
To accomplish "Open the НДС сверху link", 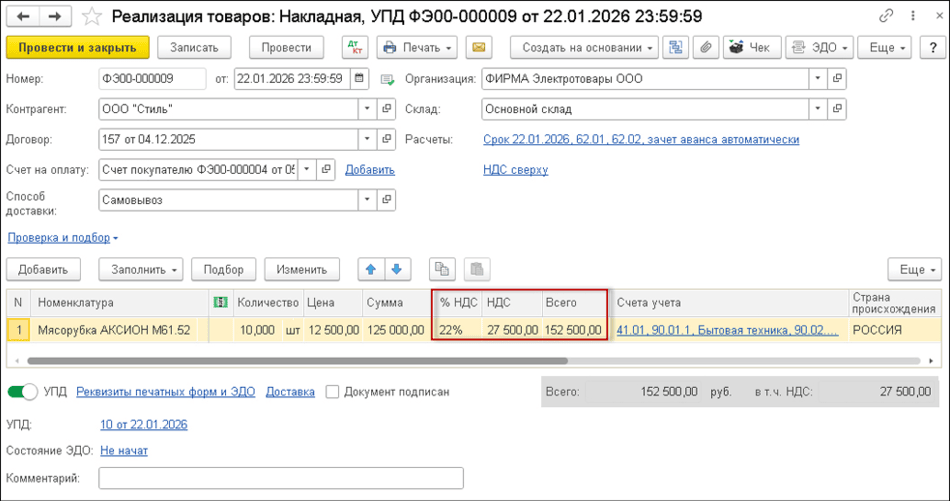I will click(x=515, y=170).
